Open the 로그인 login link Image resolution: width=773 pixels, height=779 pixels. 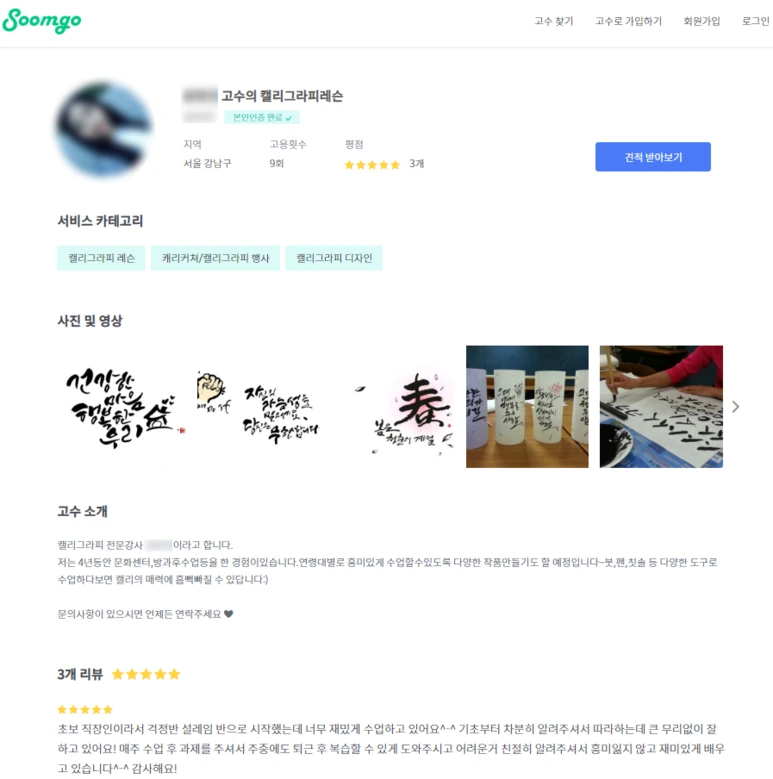coord(756,21)
